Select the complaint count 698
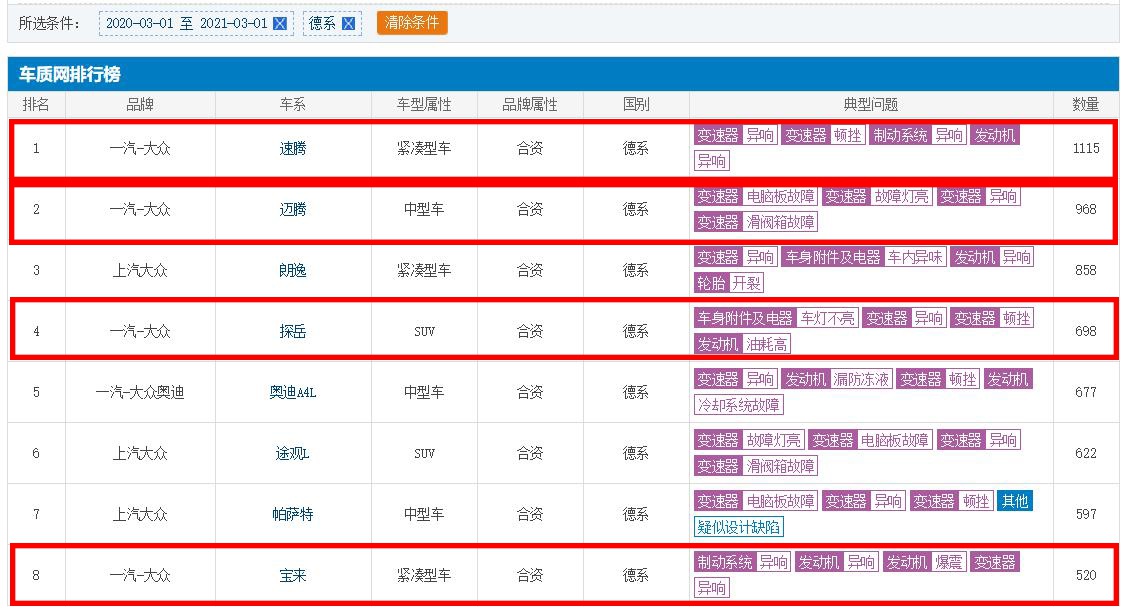This screenshot has height=614, width=1128. click(1086, 332)
